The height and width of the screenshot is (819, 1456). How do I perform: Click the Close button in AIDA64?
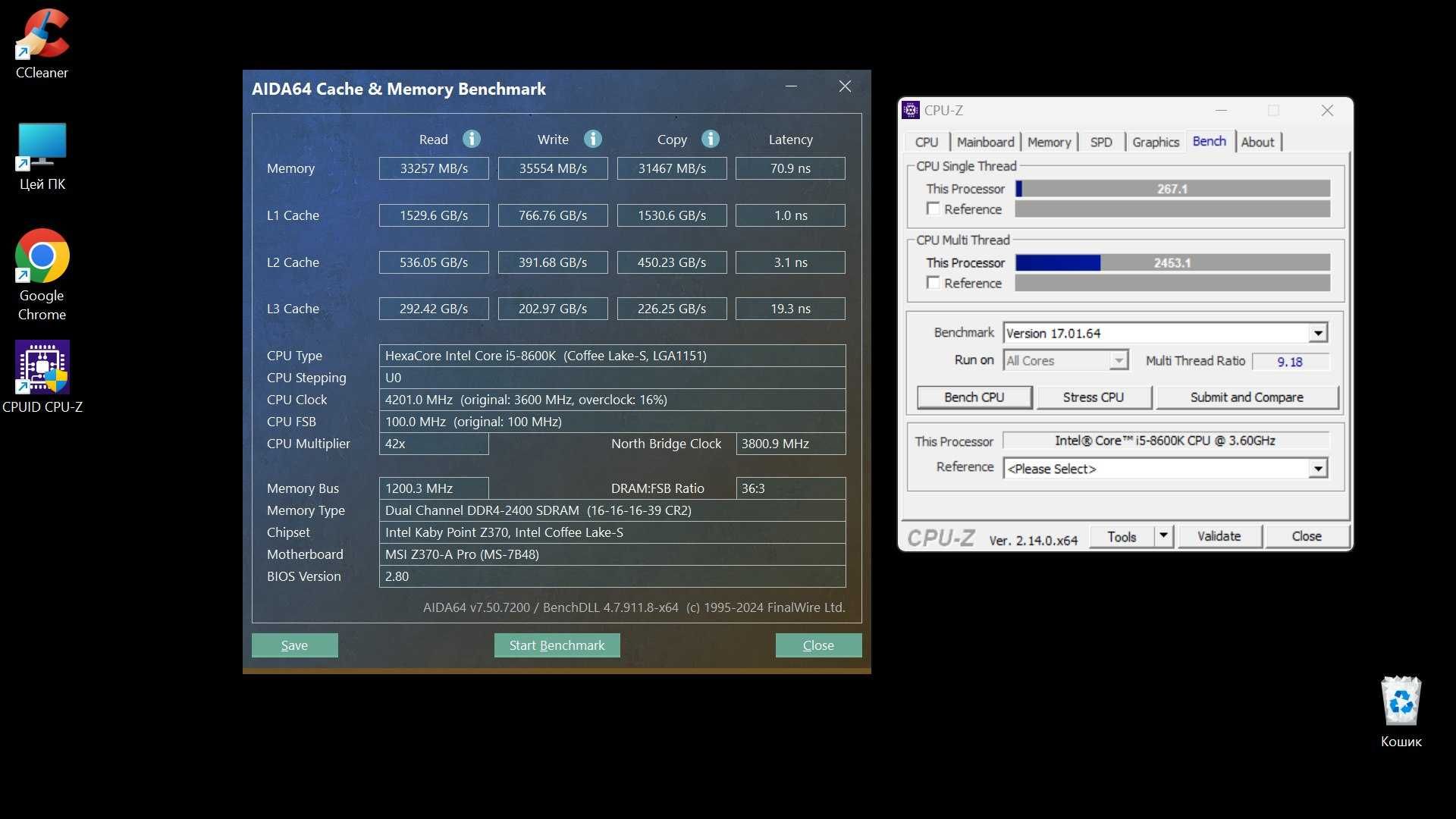point(818,645)
